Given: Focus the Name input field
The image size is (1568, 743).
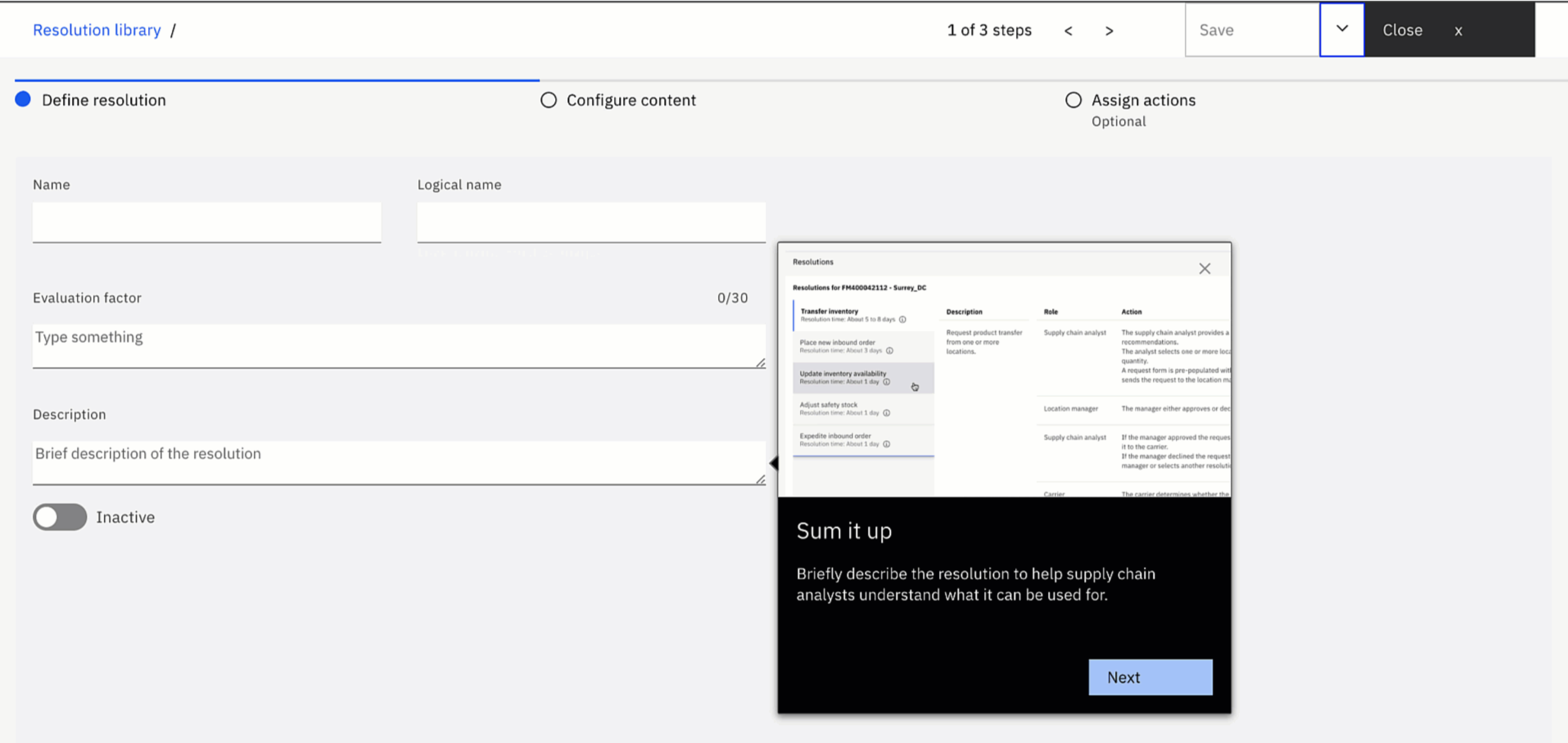Looking at the screenshot, I should pos(207,222).
